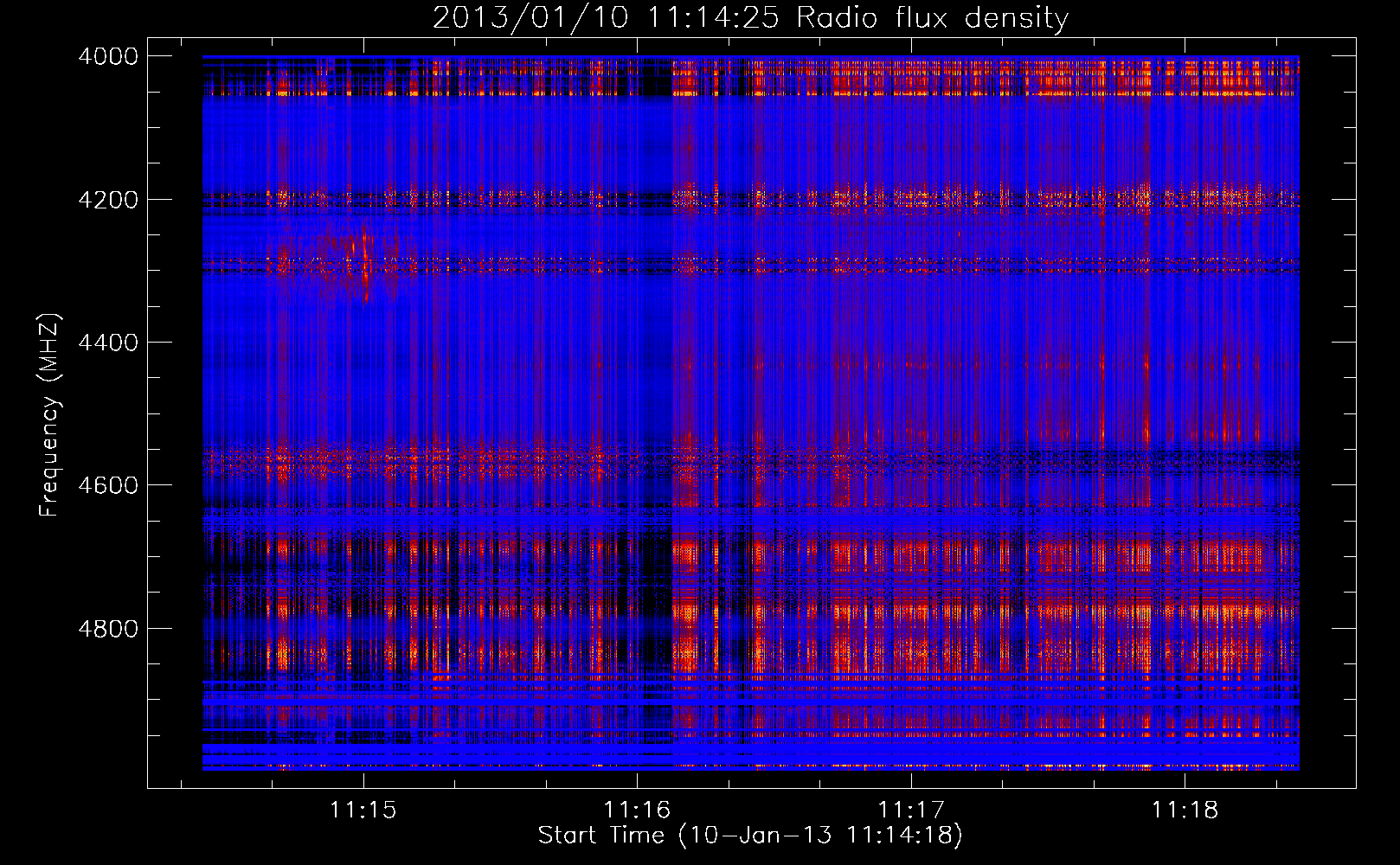This screenshot has width=1400, height=865.
Task: Click the 4800 frequency axis label
Action: click(x=108, y=629)
